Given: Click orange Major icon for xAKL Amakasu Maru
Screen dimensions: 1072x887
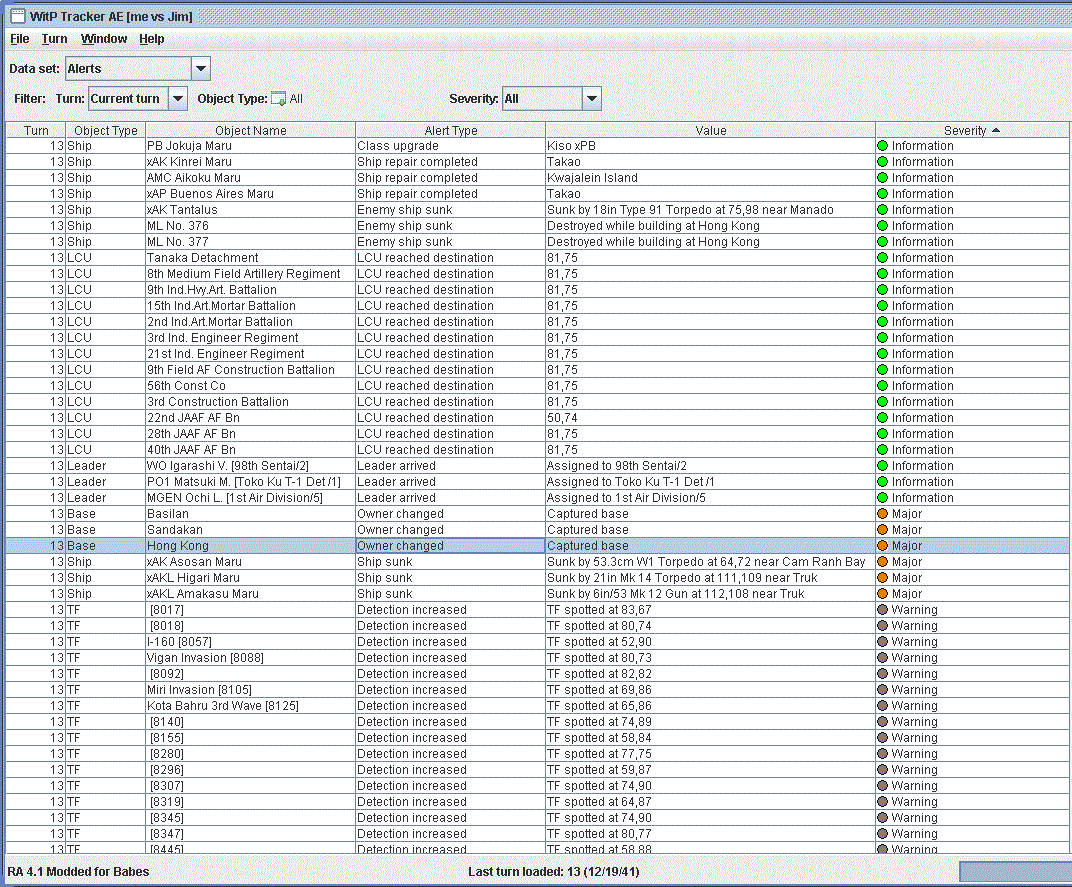Looking at the screenshot, I should click(x=883, y=594).
